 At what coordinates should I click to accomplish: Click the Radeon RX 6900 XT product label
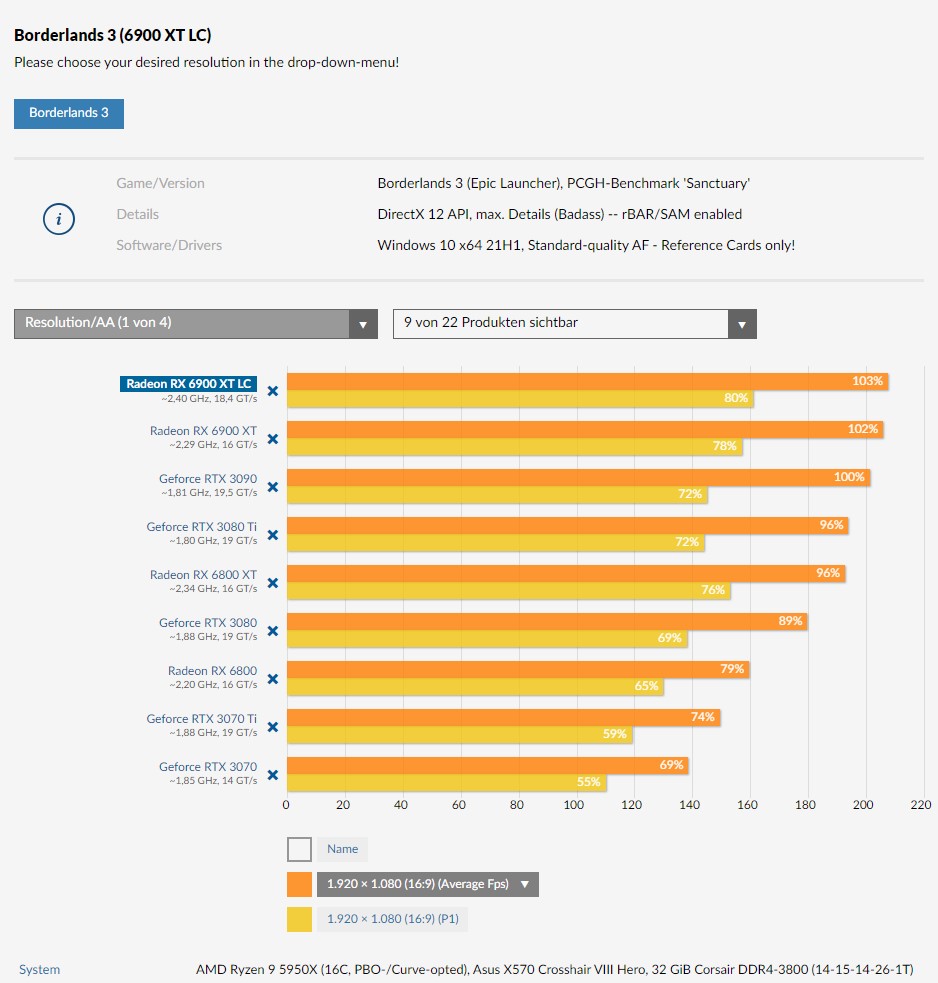click(203, 431)
